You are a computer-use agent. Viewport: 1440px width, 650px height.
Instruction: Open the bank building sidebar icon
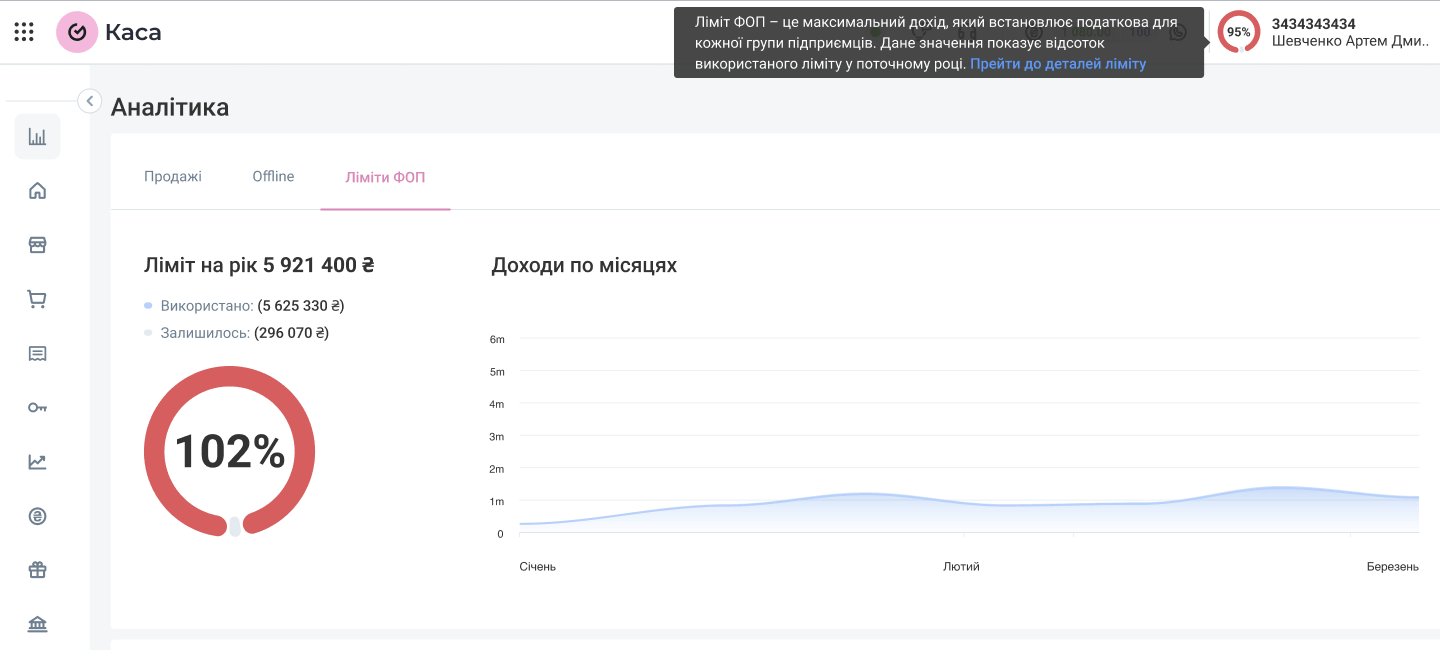(37, 625)
